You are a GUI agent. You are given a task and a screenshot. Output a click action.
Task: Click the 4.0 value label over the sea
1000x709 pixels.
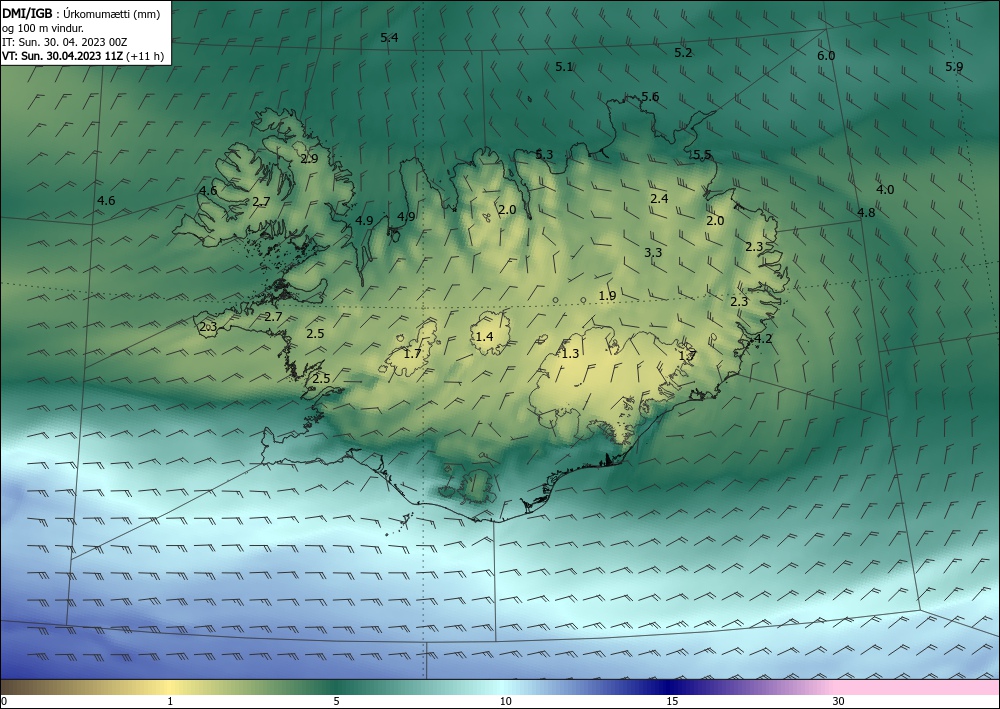[x=885, y=190]
